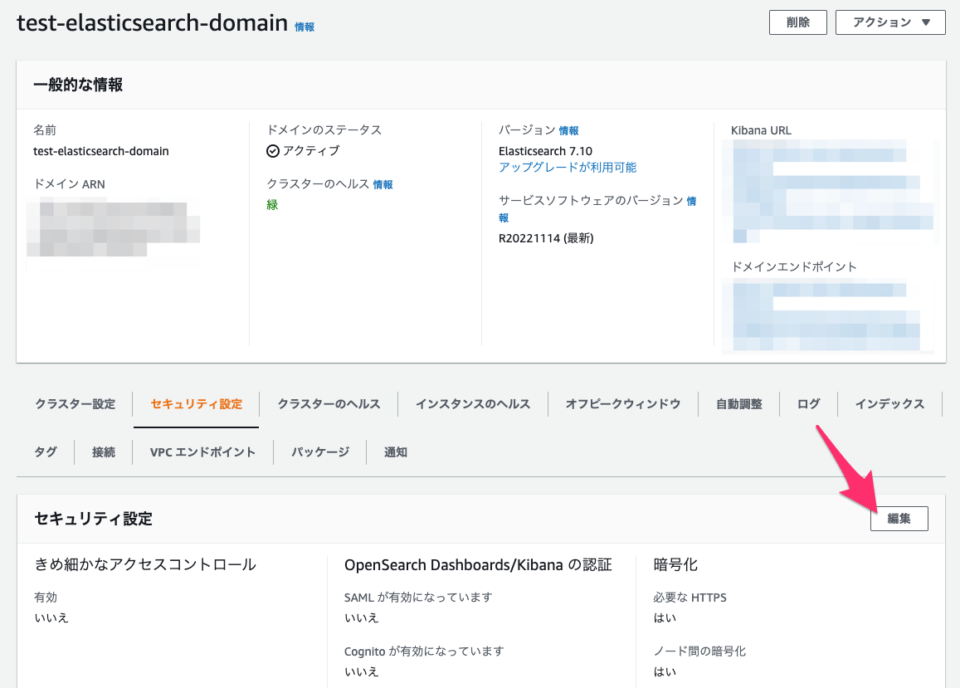Select the セキュリティ設定 tab
The width and height of the screenshot is (960, 688).
197,404
